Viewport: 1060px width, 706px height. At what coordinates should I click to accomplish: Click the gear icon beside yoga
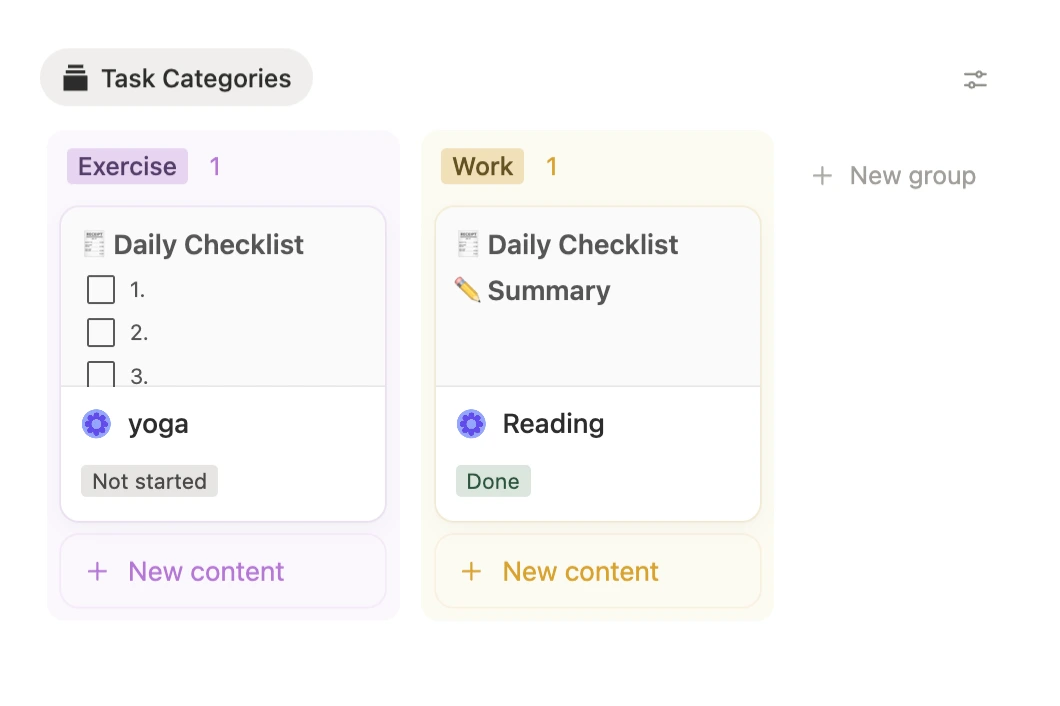(x=96, y=424)
